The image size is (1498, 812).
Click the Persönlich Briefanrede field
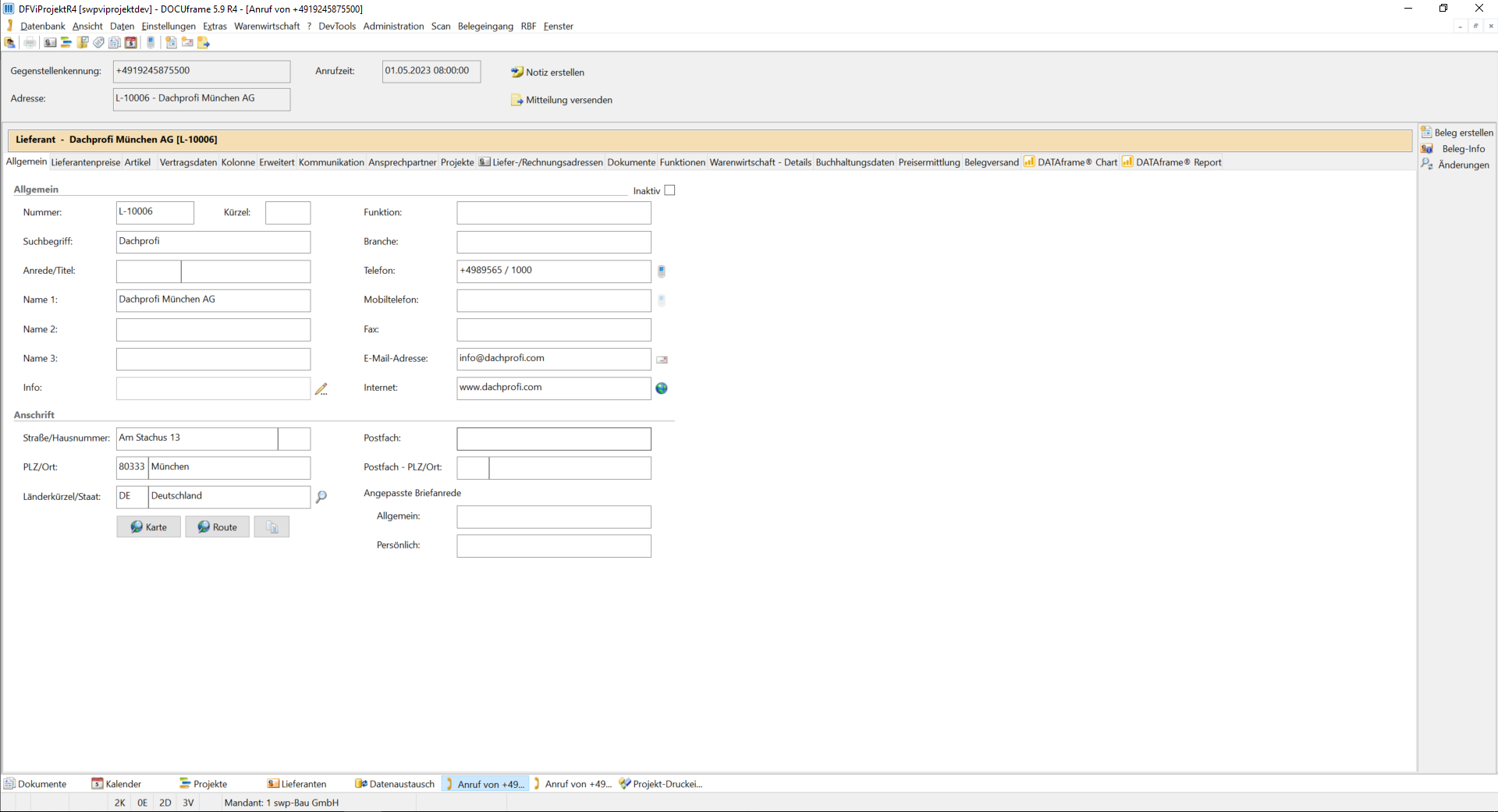point(554,546)
